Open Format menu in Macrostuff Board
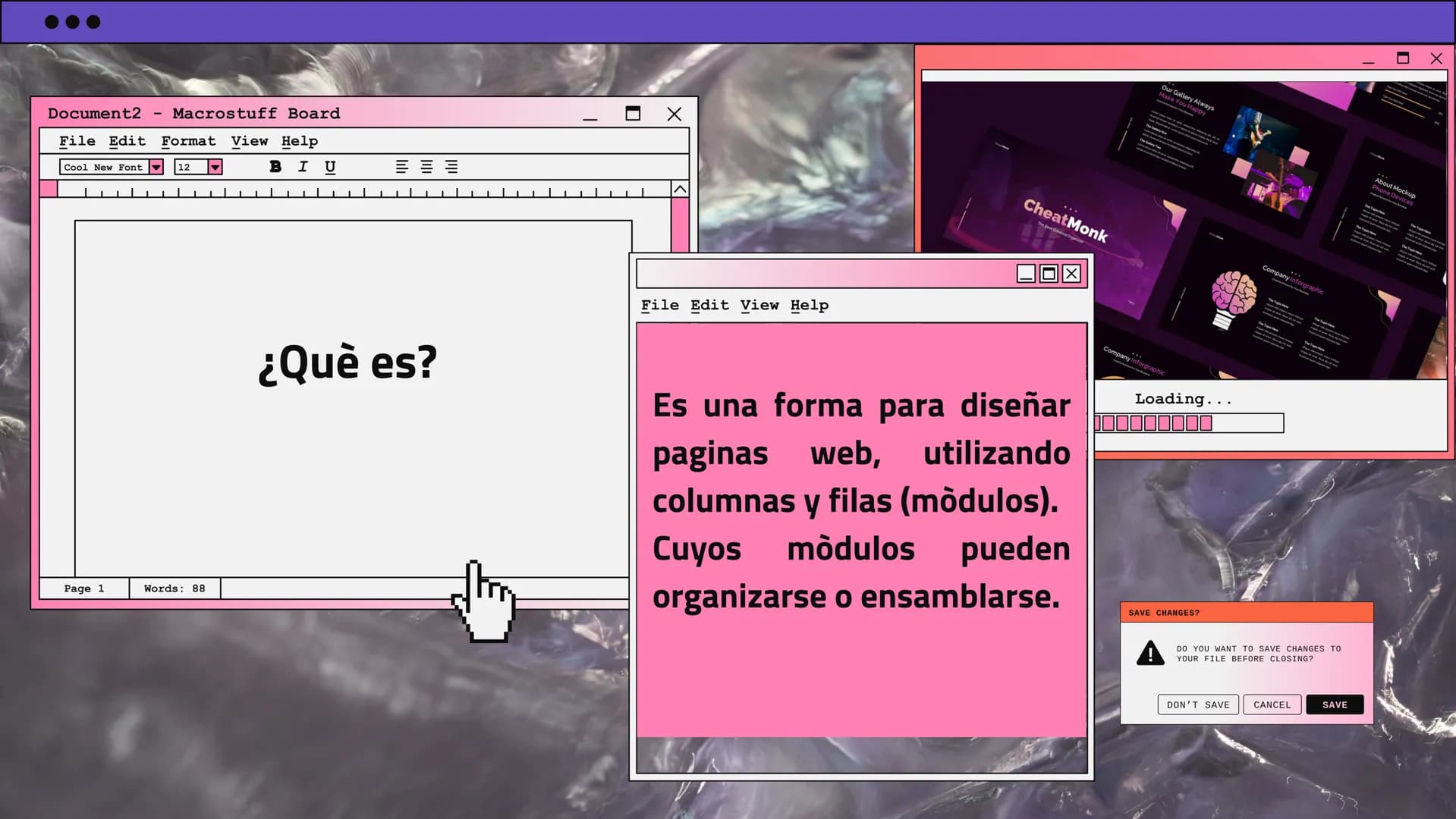Image resolution: width=1456 pixels, height=819 pixels. pyautogui.click(x=188, y=141)
